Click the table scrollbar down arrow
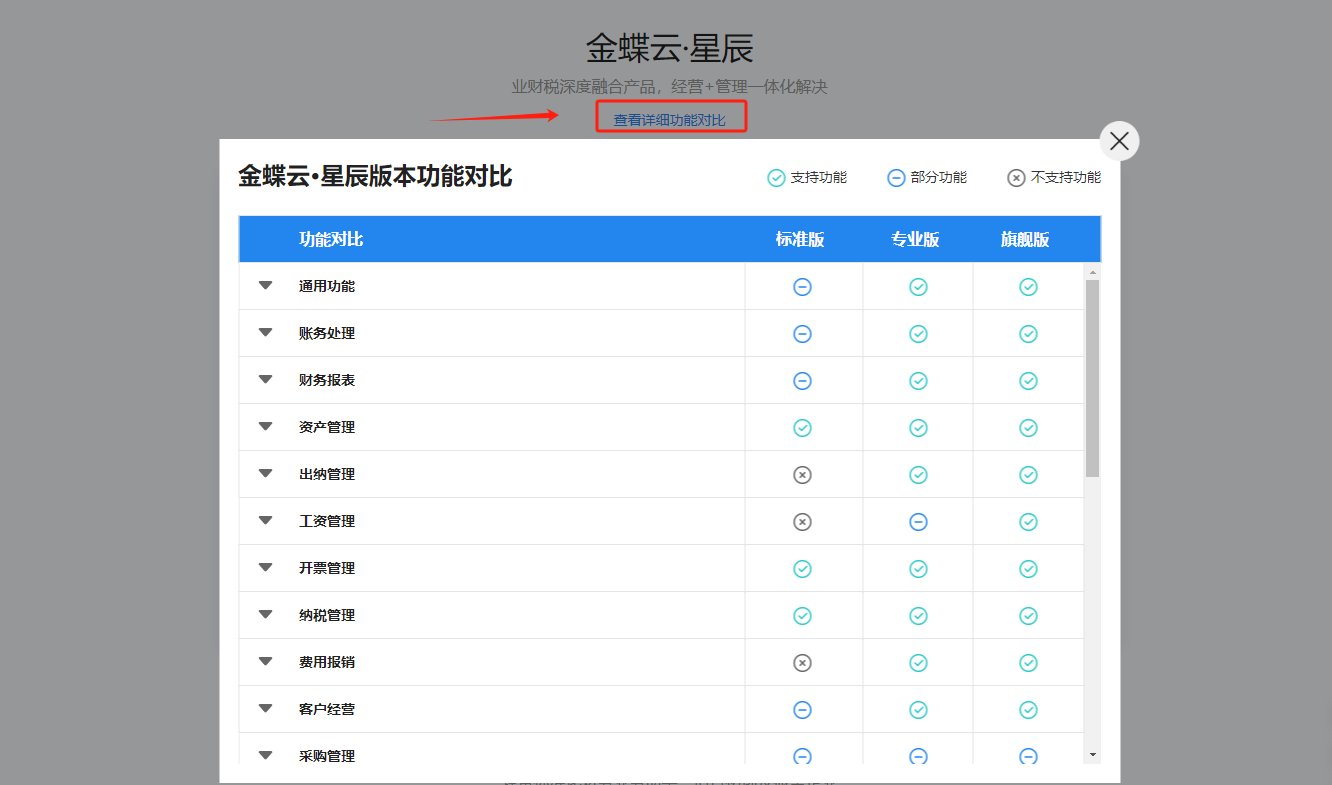The height and width of the screenshot is (785, 1332). point(1092,755)
